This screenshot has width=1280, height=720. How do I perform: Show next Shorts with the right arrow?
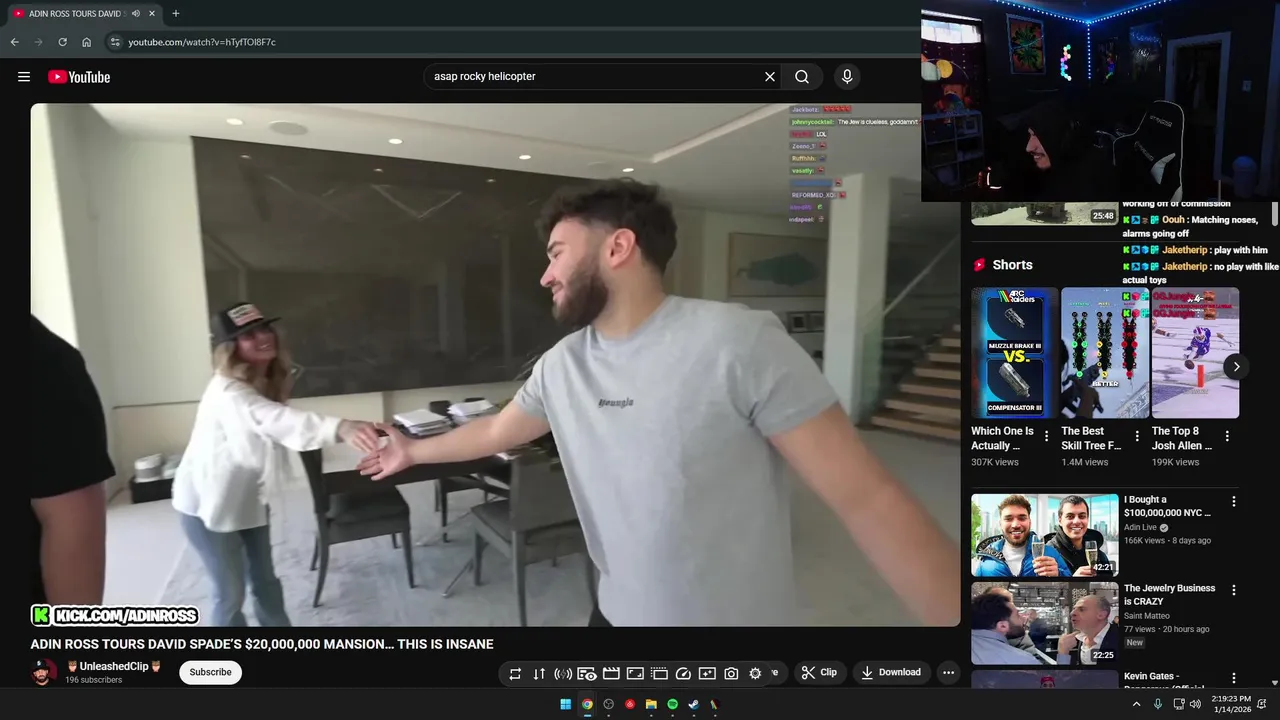(x=1236, y=367)
